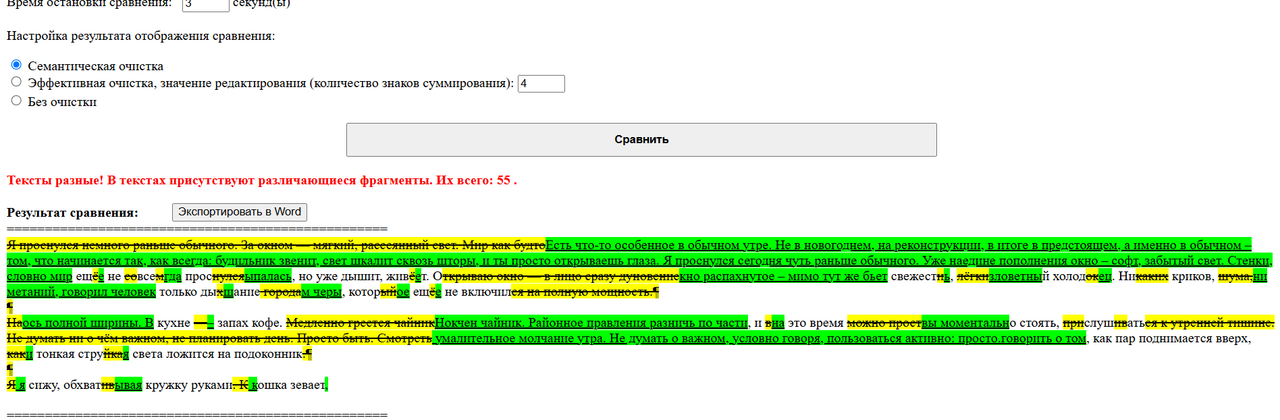Viewport: 1280px width, 420px height.
Task: Focus the comparison timeout seconds field
Action: tap(205, 4)
